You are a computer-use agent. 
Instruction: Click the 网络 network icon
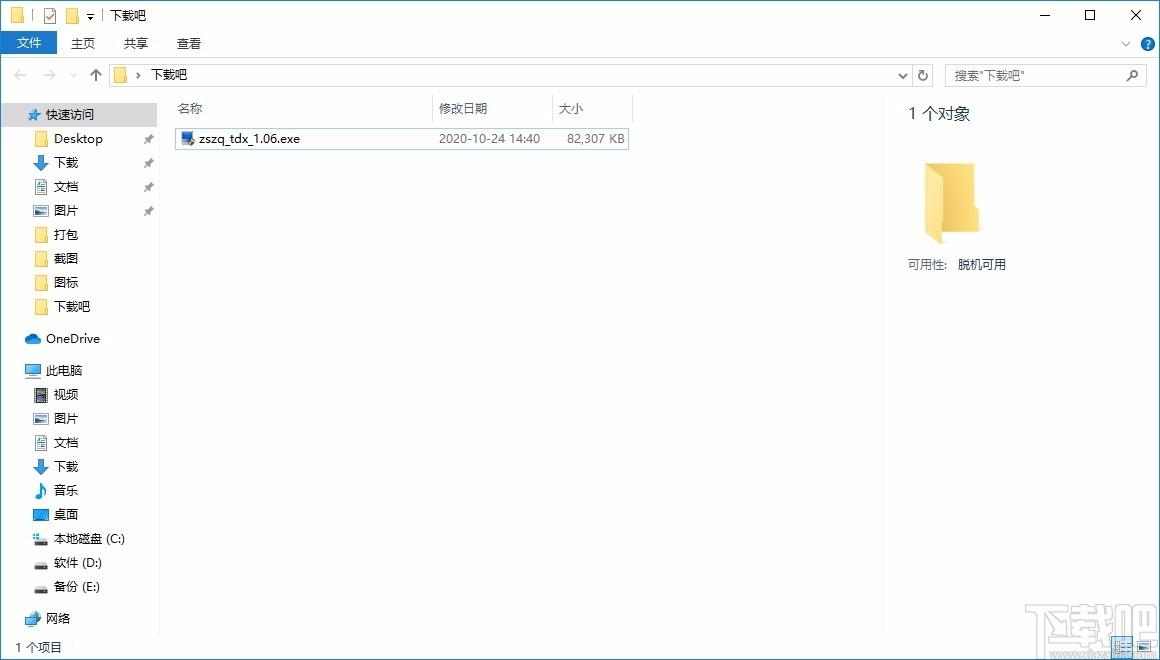[x=33, y=619]
